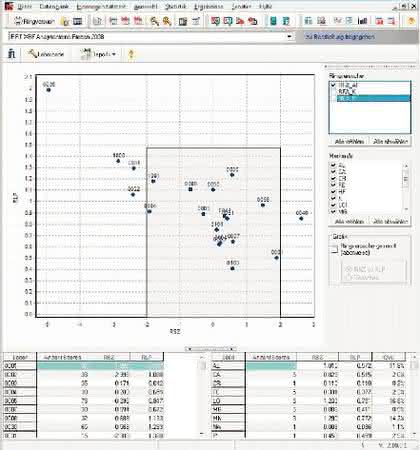Click the red-and-green chart icon

click(x=215, y=21)
